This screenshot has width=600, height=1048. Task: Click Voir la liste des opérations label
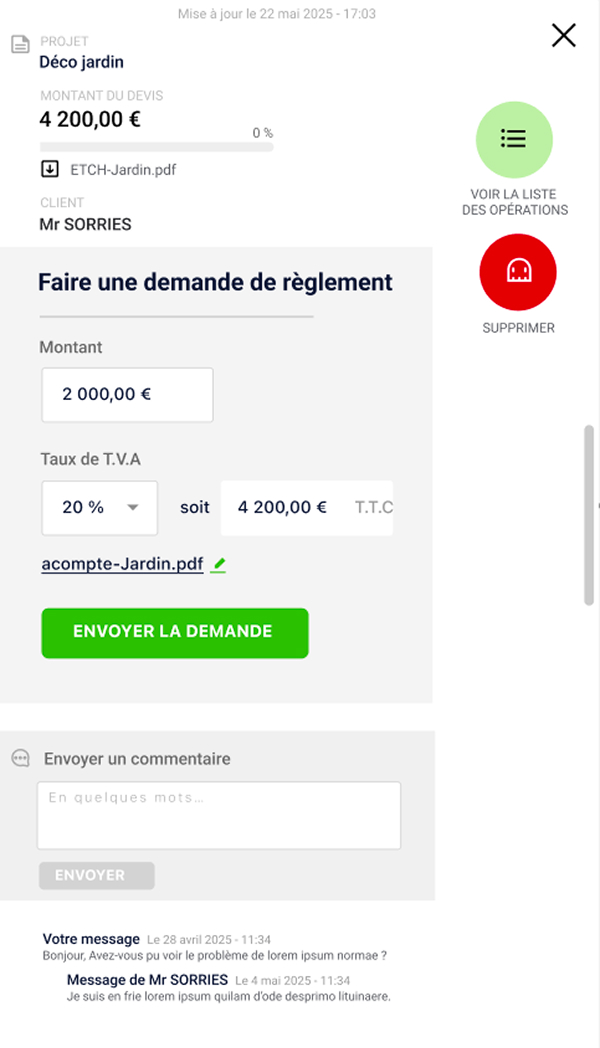[514, 202]
